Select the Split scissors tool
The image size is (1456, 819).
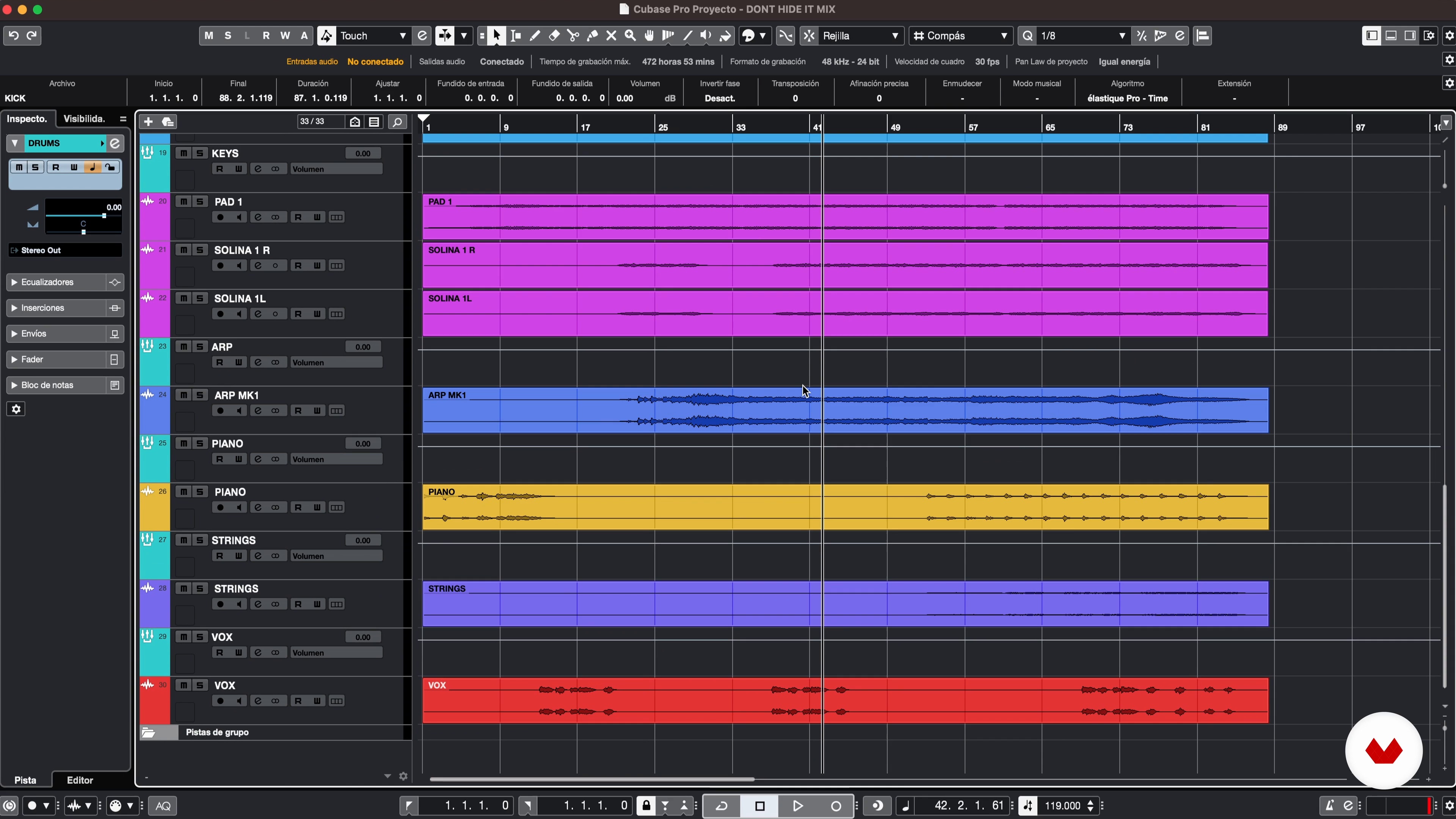click(573, 36)
